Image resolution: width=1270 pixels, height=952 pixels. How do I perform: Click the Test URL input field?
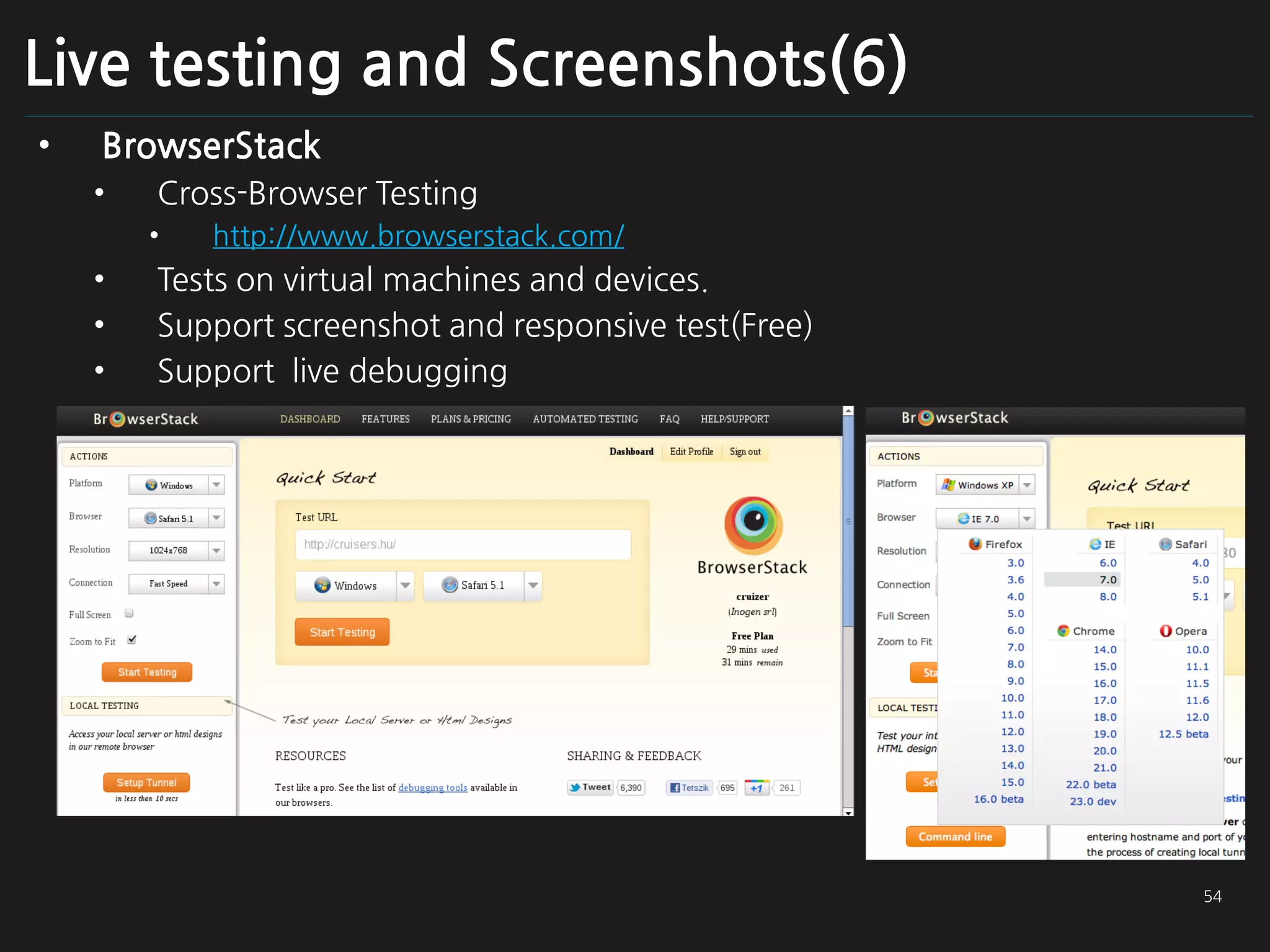click(x=463, y=545)
